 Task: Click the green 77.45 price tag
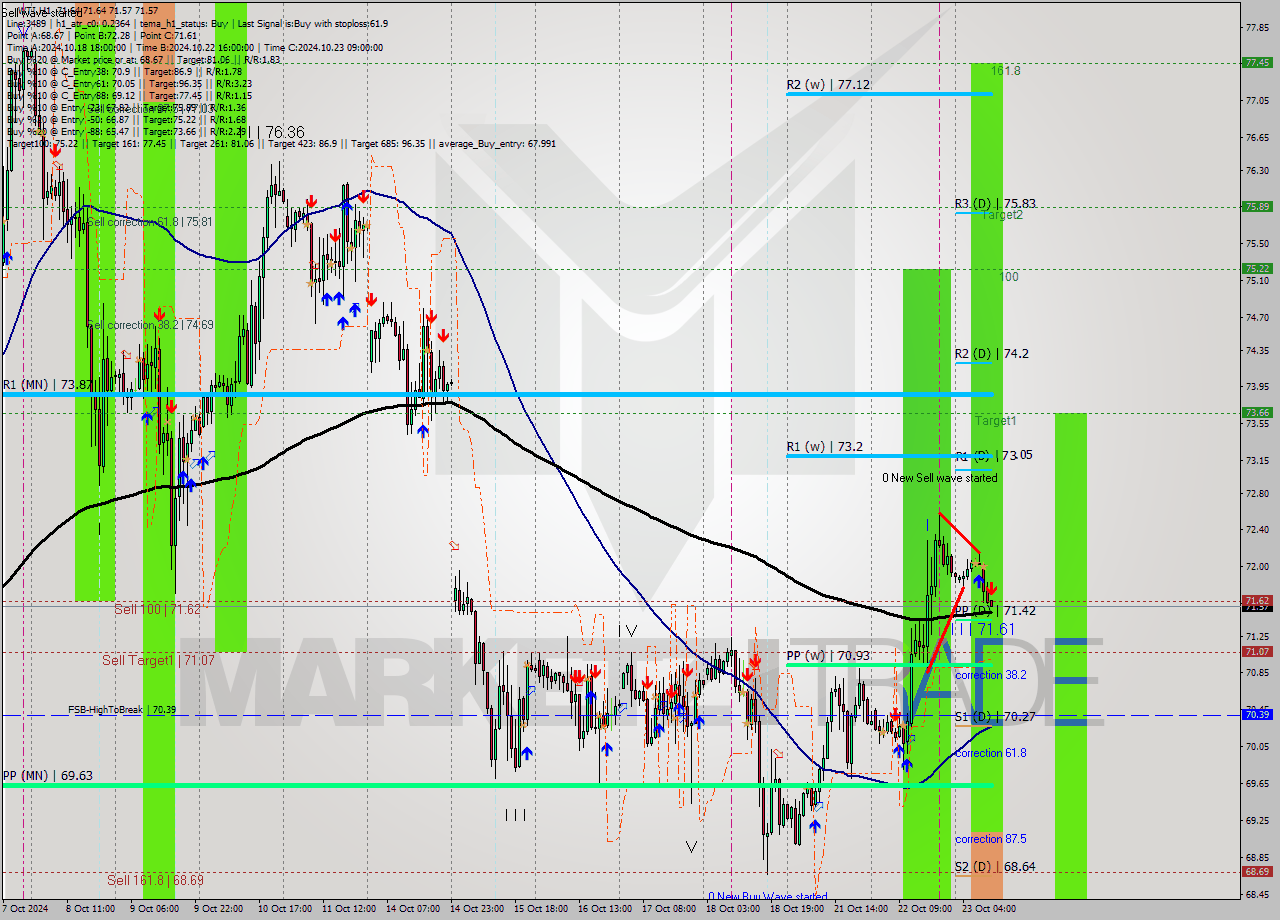1257,62
